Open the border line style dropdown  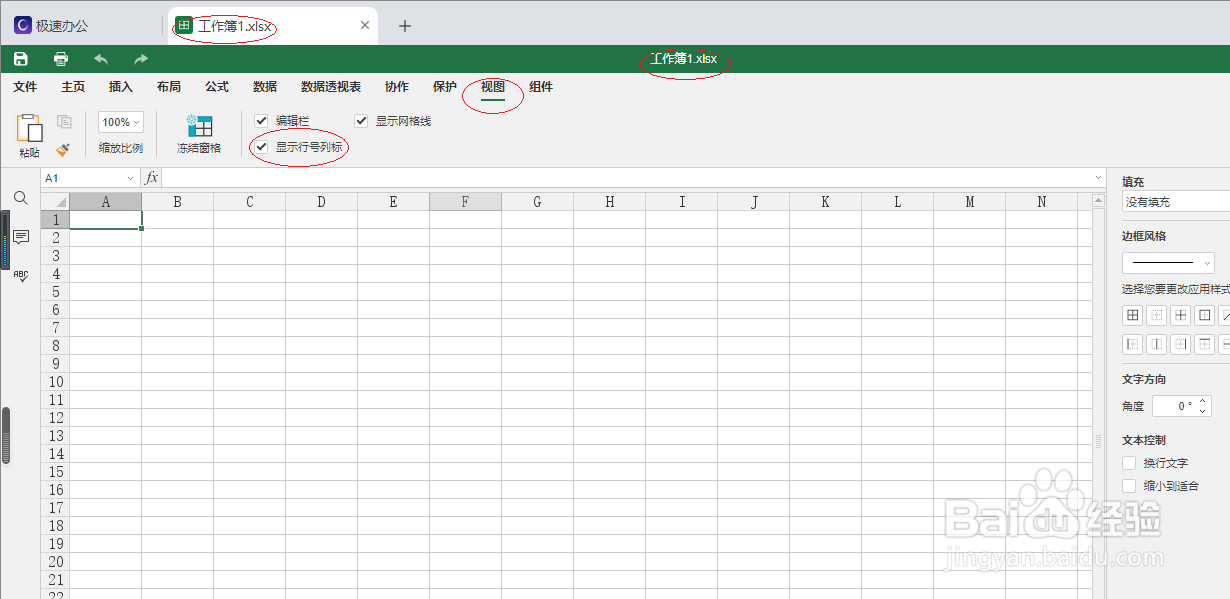pyautogui.click(x=1169, y=263)
